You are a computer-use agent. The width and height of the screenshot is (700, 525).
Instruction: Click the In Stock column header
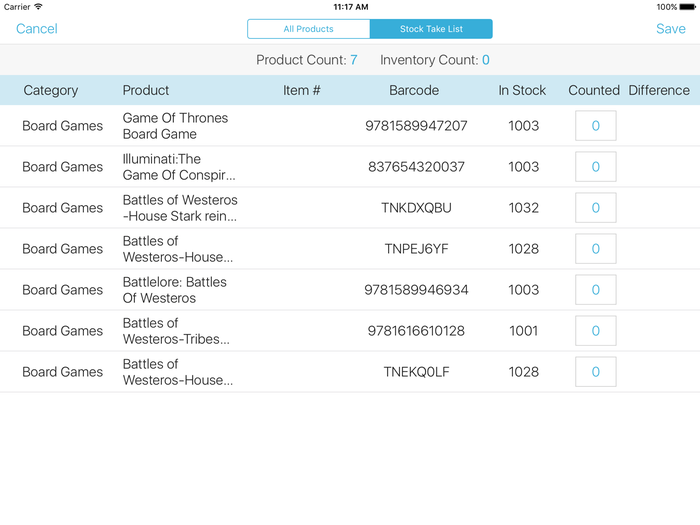(522, 91)
